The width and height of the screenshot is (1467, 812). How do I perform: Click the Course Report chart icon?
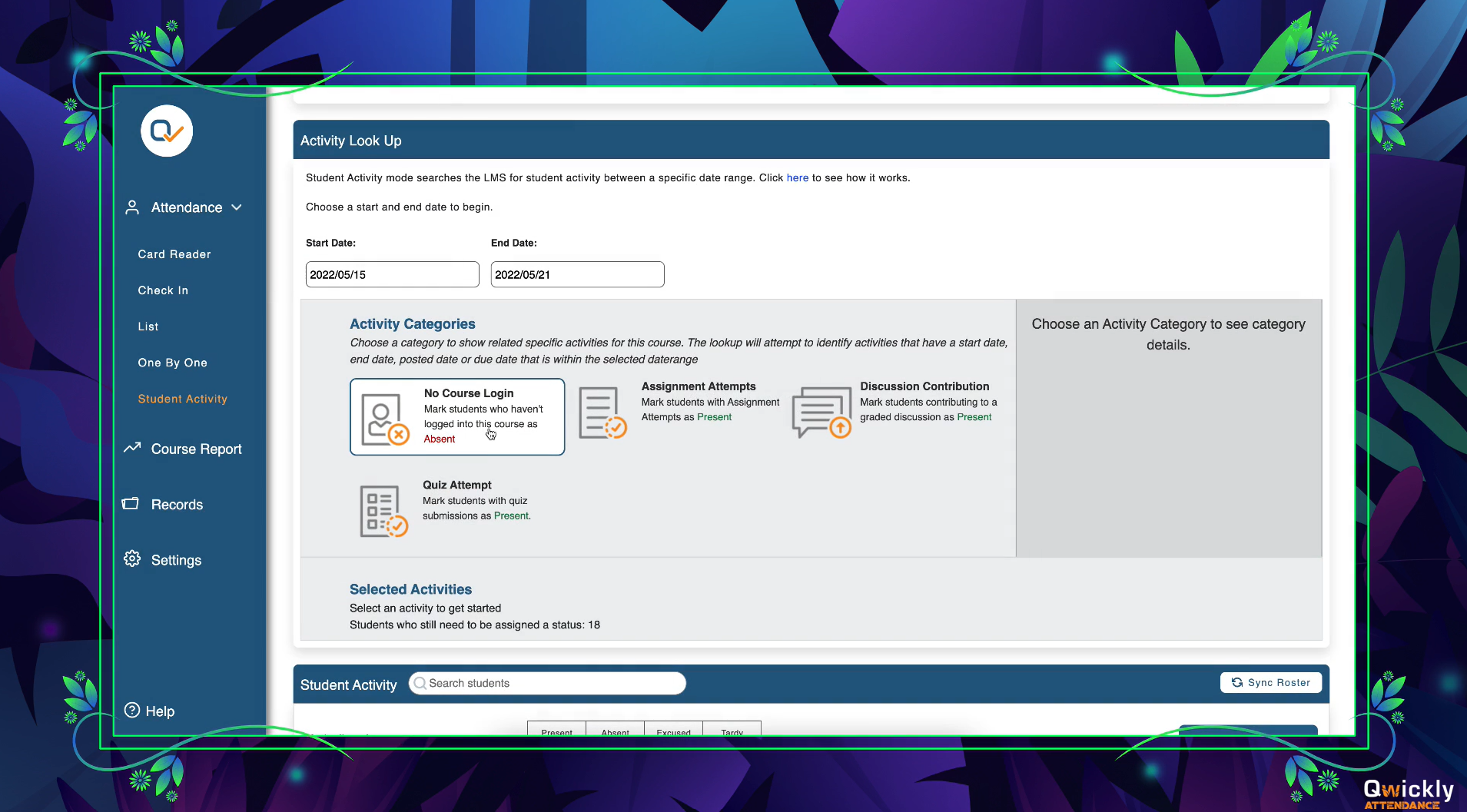point(132,448)
